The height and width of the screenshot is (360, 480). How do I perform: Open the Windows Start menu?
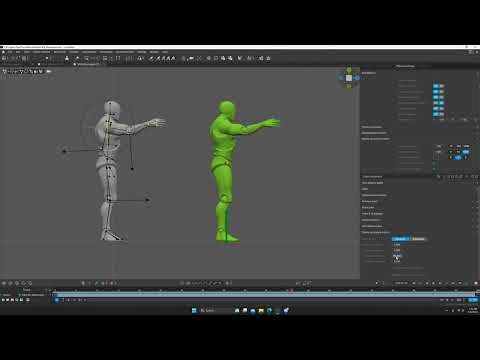(x=194, y=310)
